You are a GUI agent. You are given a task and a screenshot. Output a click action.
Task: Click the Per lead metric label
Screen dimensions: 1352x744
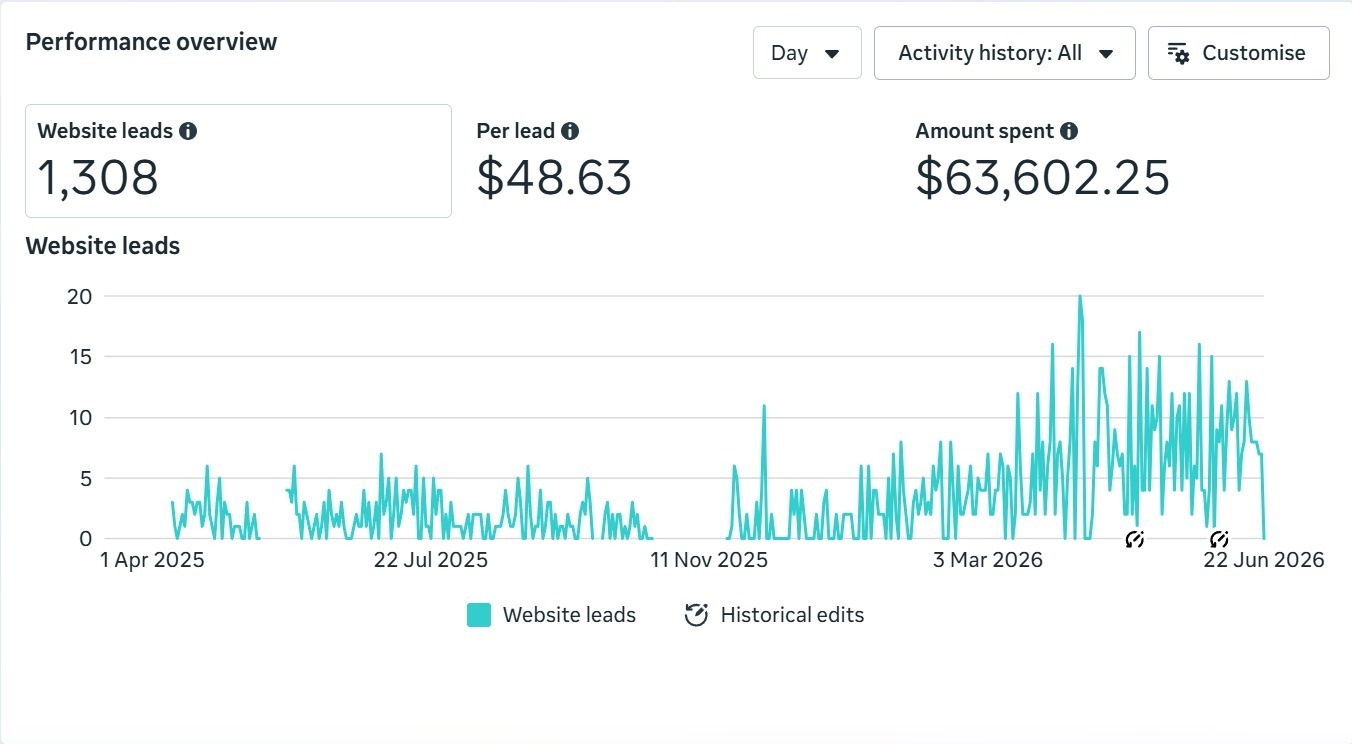point(516,131)
